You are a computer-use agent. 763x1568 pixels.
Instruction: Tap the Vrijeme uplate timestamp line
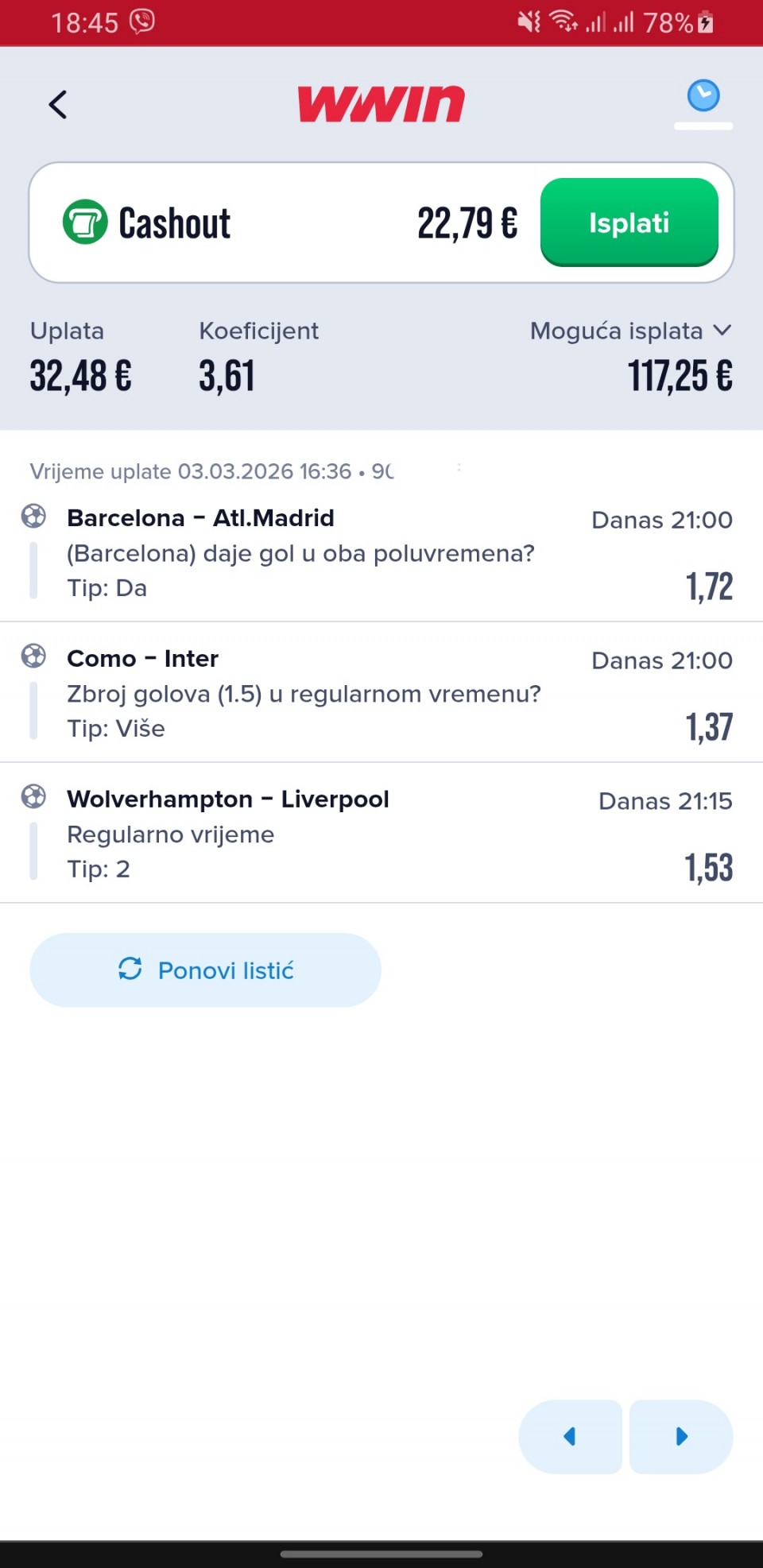[211, 471]
